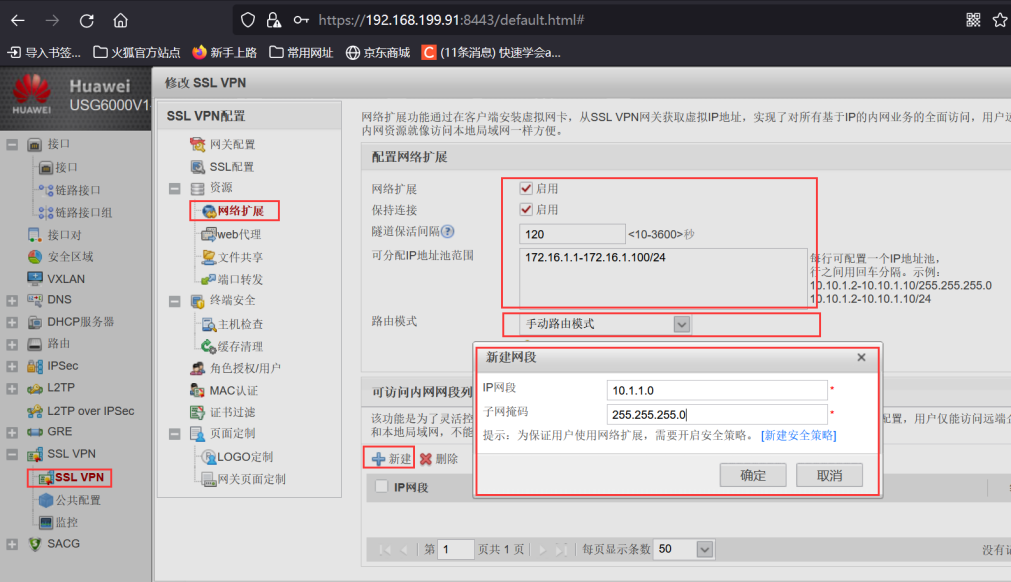Viewport: 1011px width, 582px height.
Task: Collapse the 资源 section
Action: click(175, 188)
